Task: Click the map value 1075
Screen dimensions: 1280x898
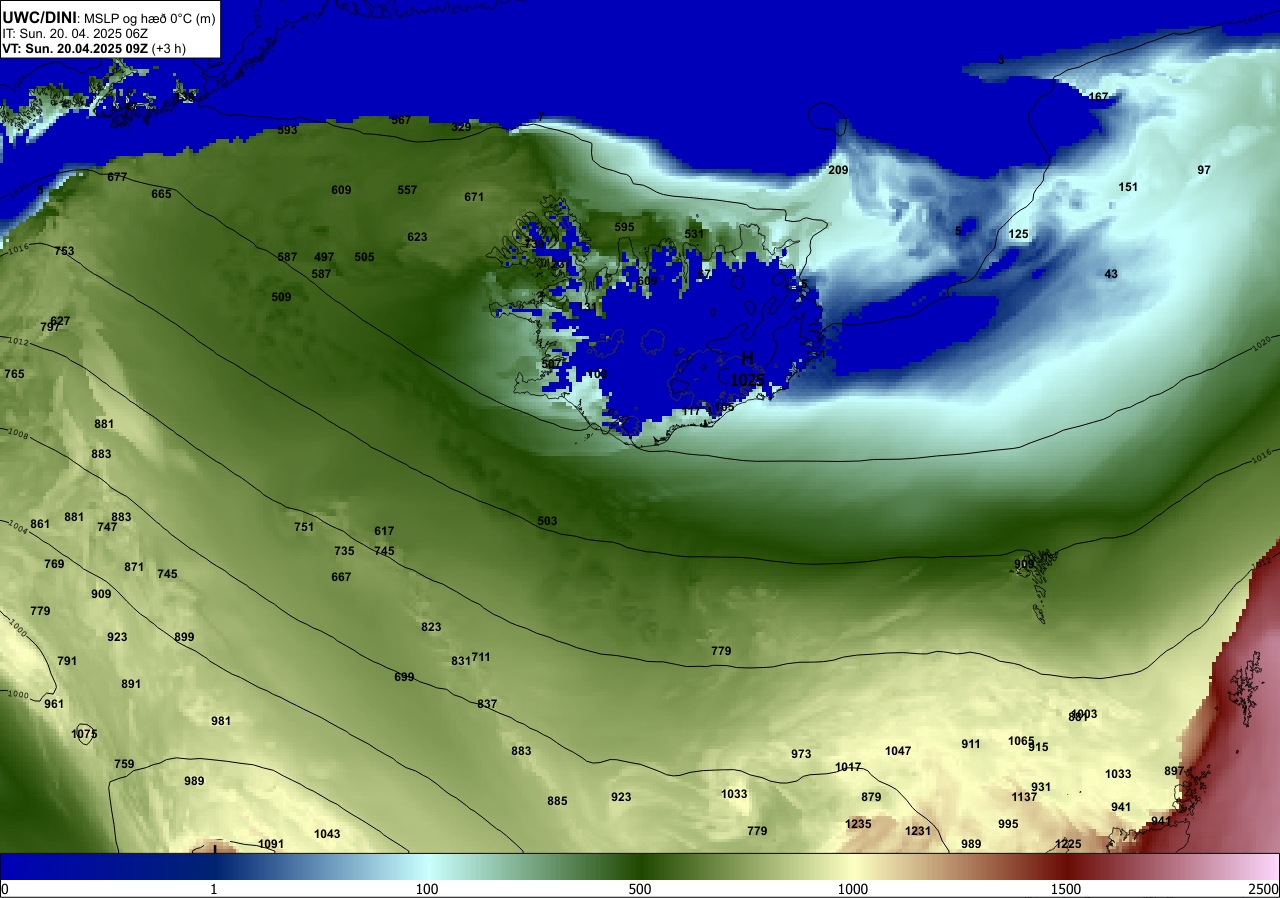Action: 85,734
